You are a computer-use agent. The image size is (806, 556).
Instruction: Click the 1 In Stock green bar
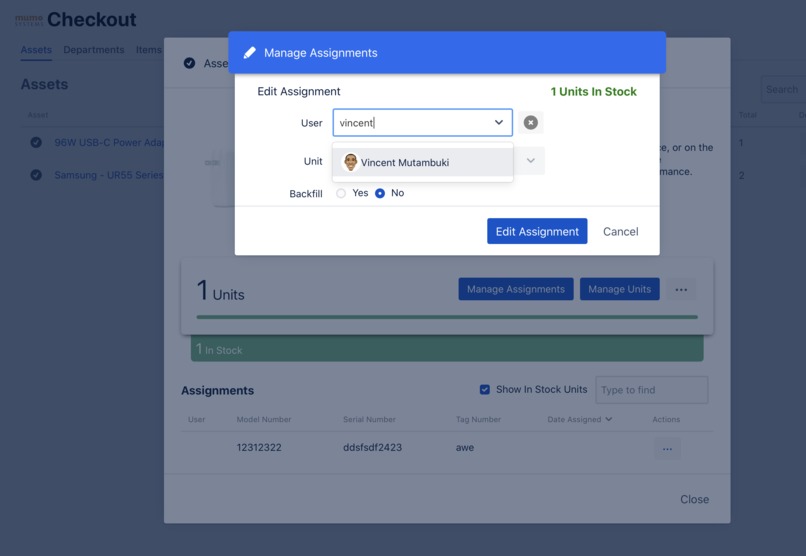(x=447, y=349)
